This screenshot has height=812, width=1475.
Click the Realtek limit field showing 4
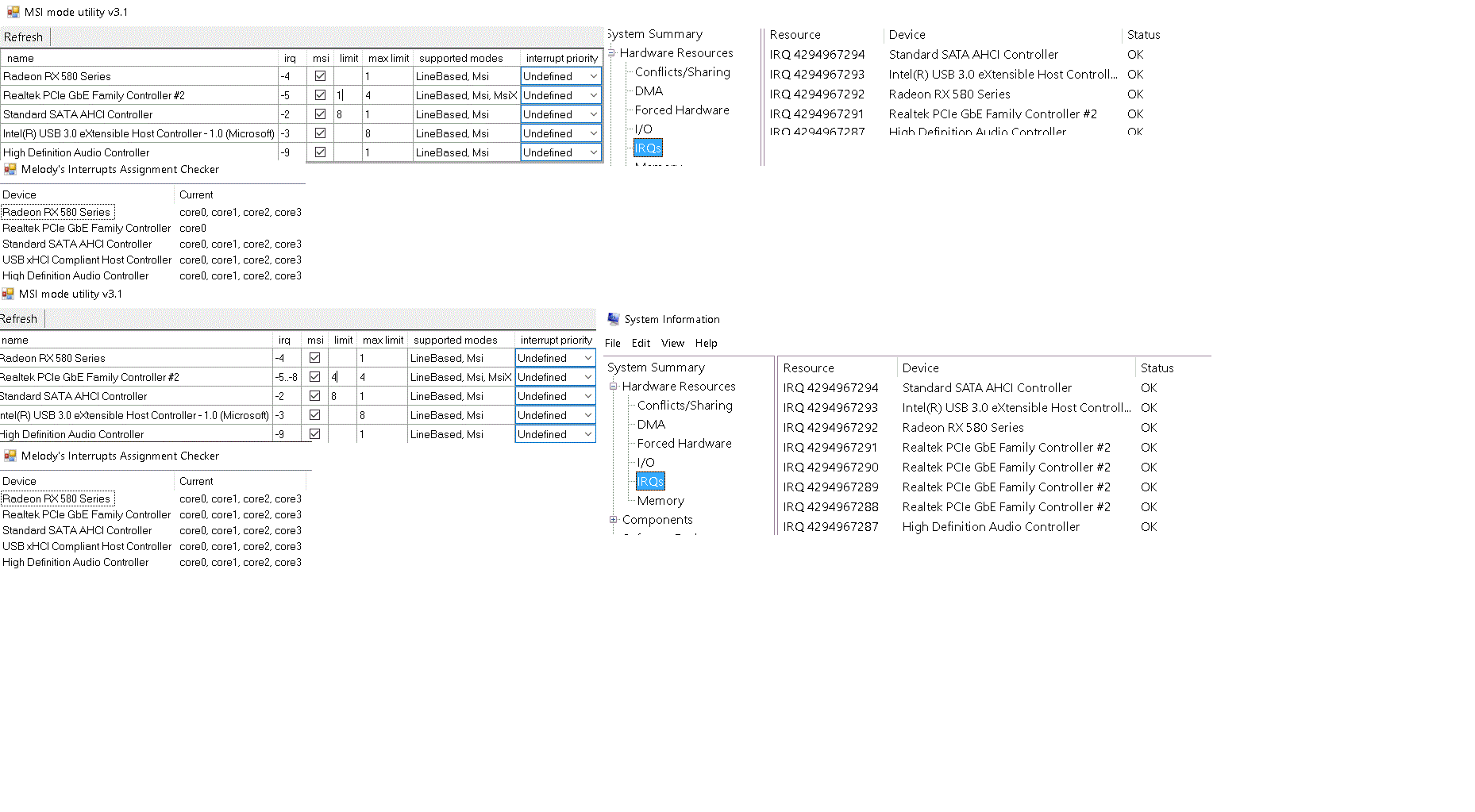coord(342,377)
